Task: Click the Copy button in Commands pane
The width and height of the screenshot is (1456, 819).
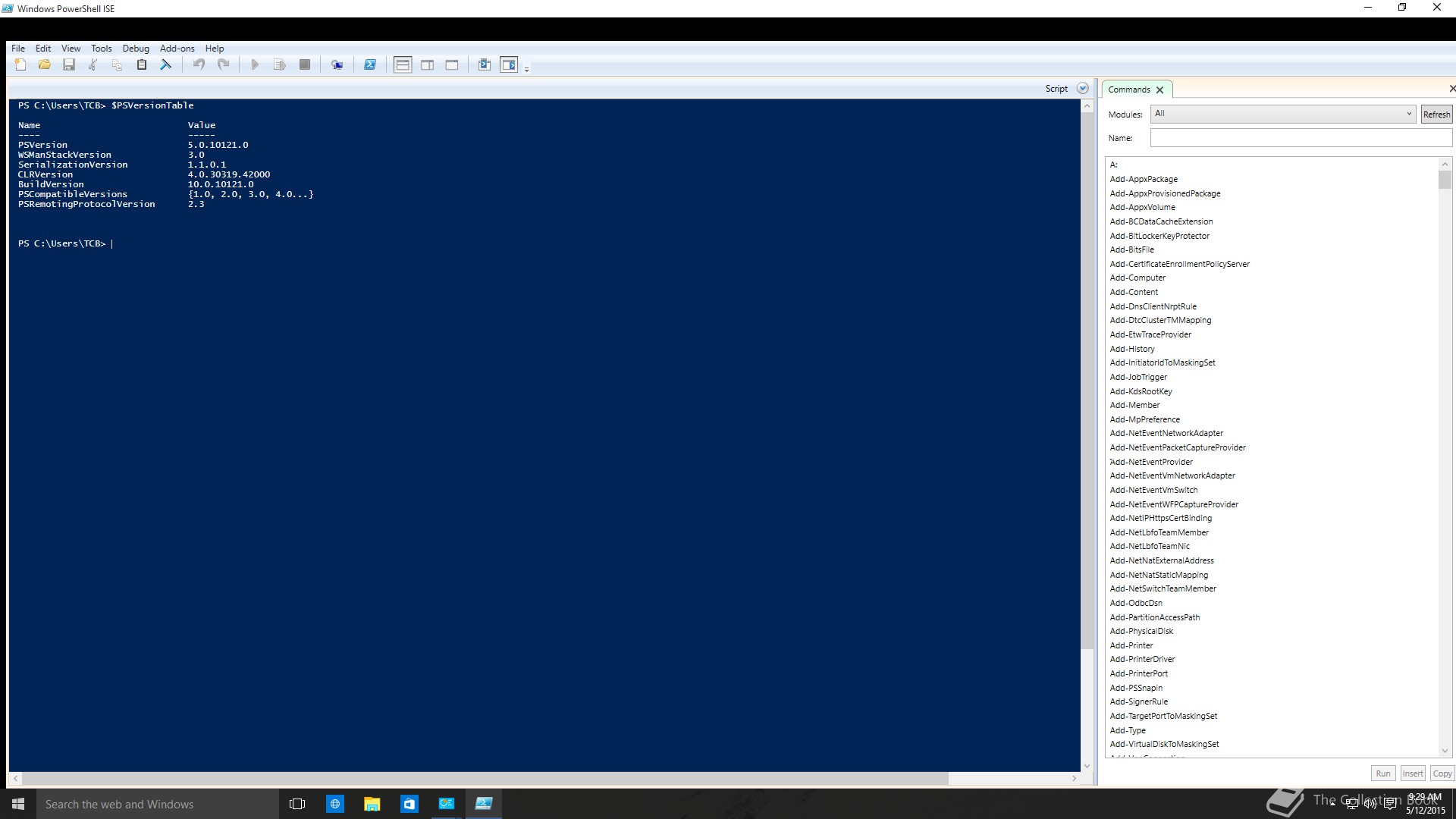Action: tap(1442, 773)
